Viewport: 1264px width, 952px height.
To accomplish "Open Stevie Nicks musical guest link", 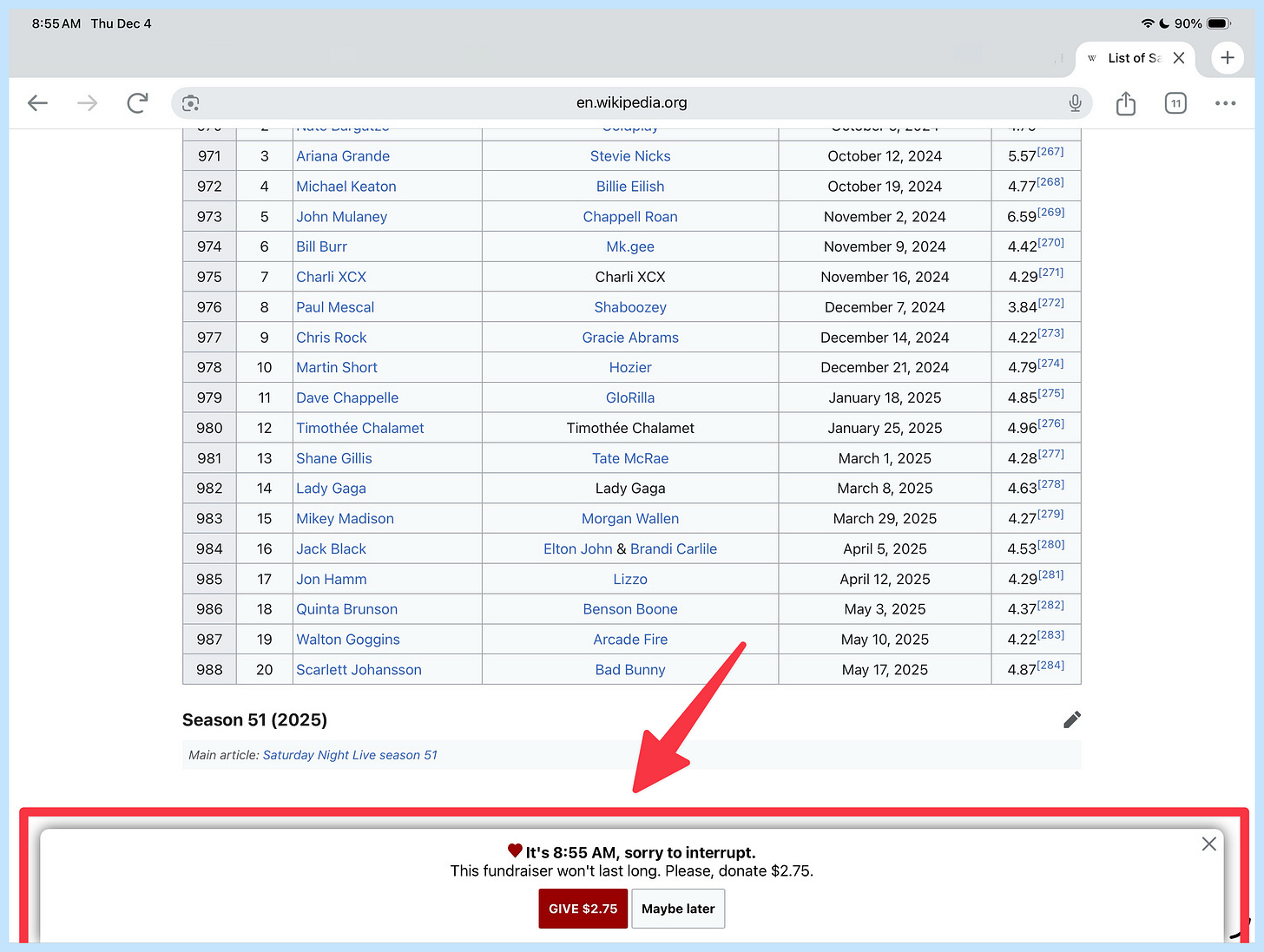I will click(x=630, y=156).
